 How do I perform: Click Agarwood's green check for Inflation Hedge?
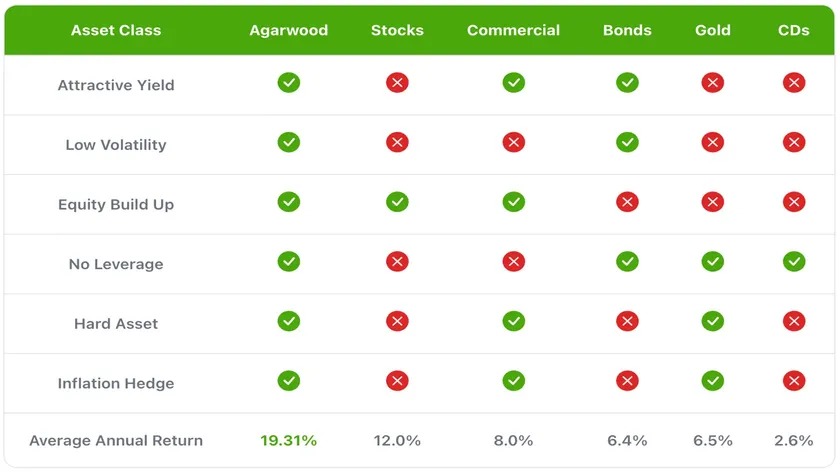[289, 381]
